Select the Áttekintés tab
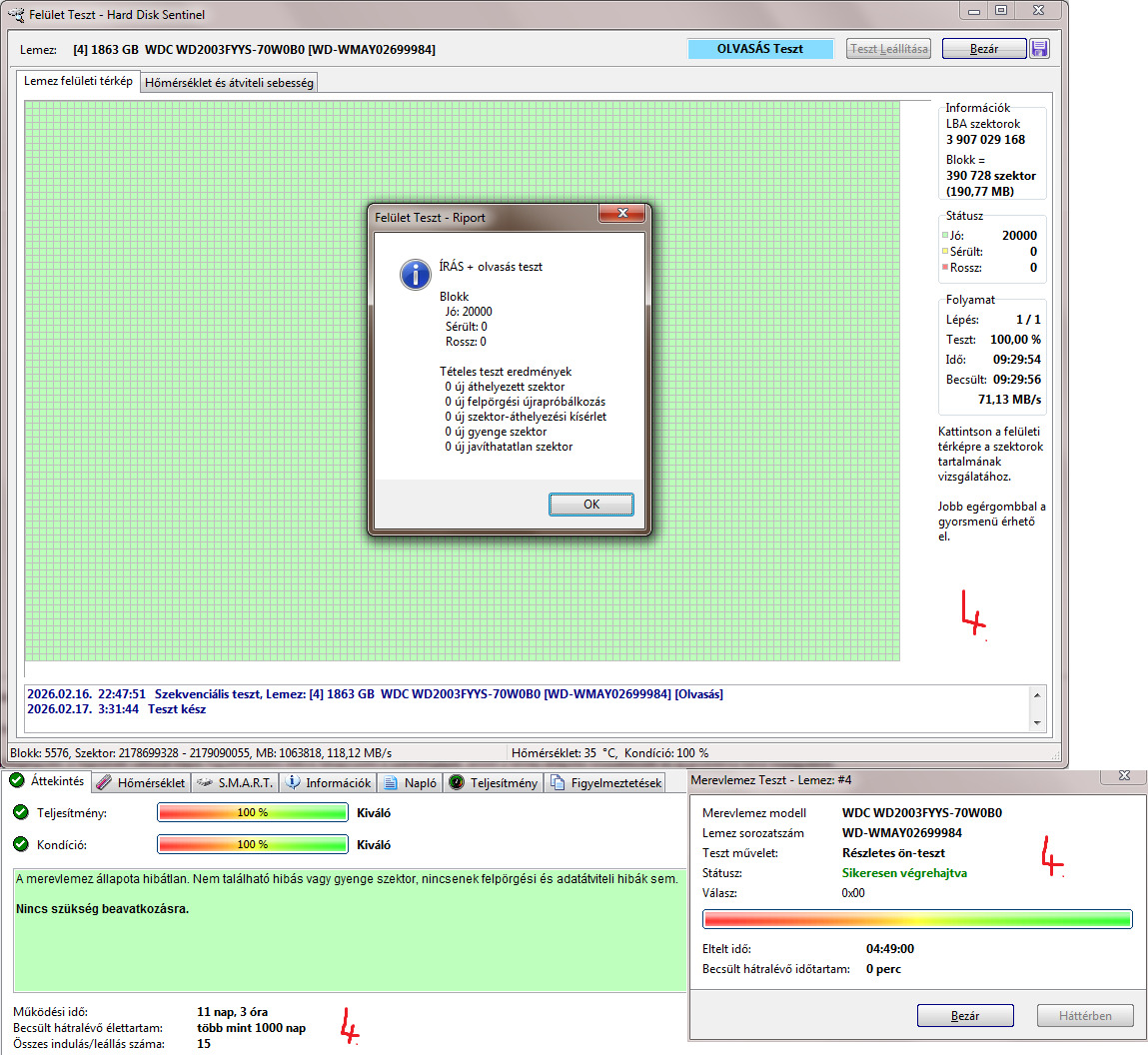This screenshot has width=1148, height=1055. (48, 781)
